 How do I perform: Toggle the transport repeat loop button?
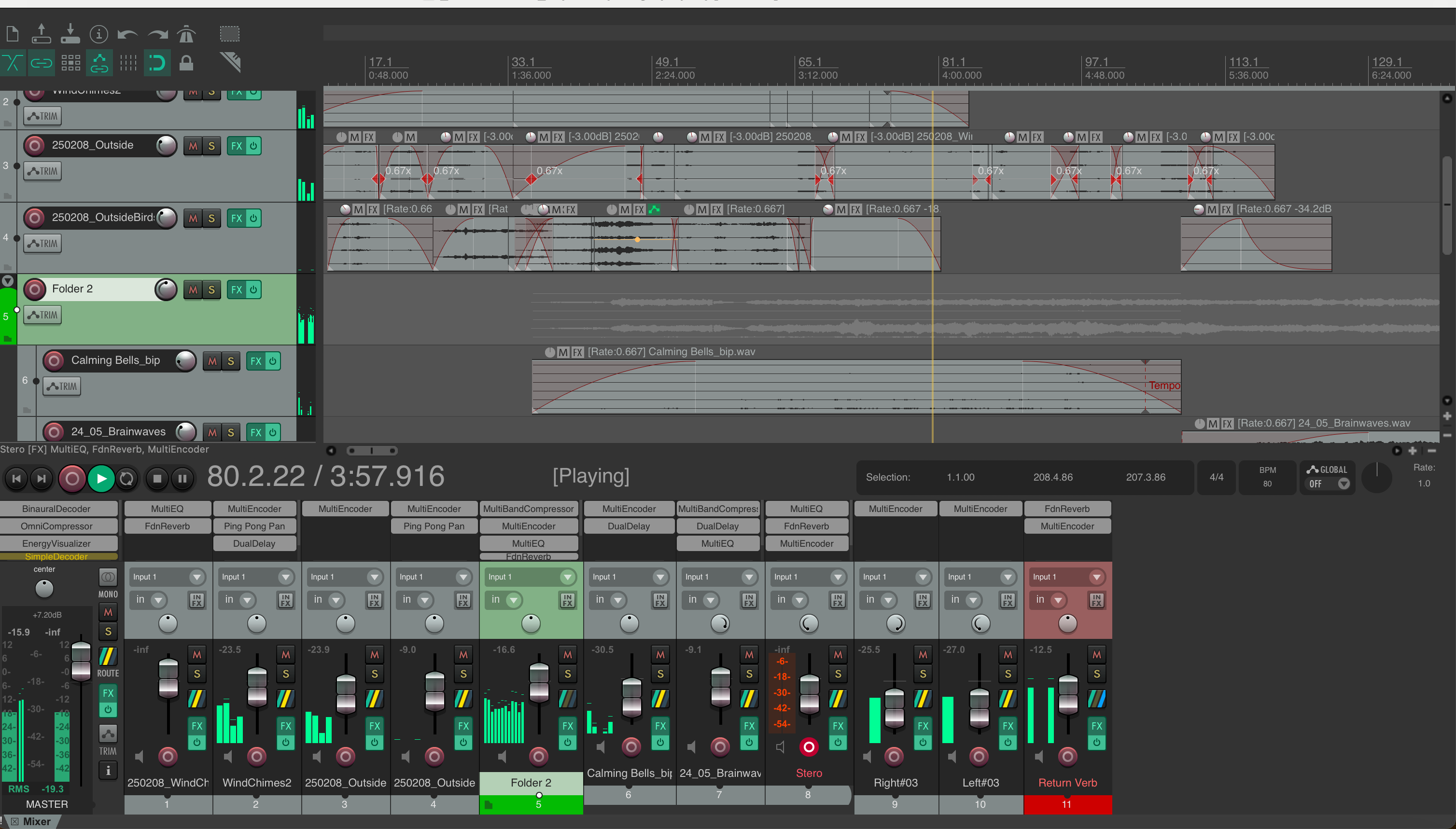click(x=126, y=478)
